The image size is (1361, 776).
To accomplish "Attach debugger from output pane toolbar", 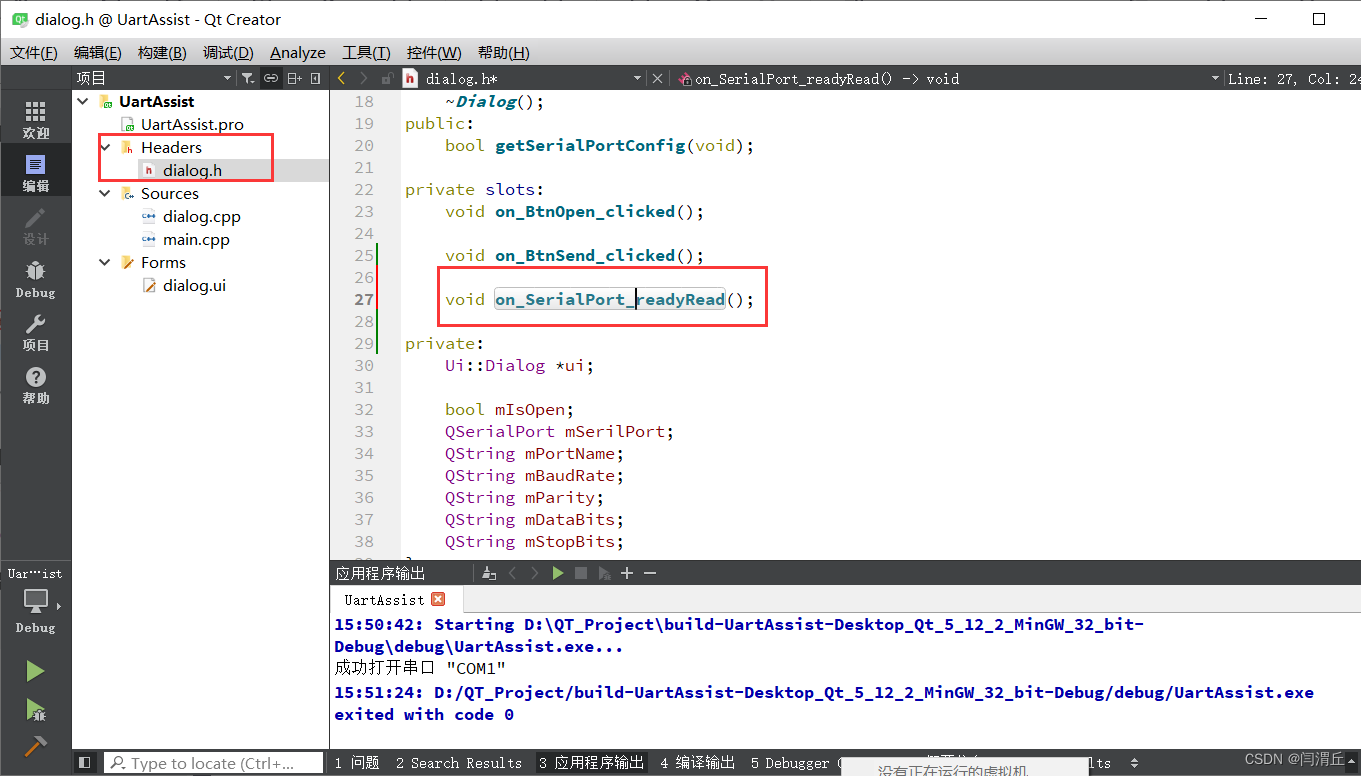I will point(604,573).
